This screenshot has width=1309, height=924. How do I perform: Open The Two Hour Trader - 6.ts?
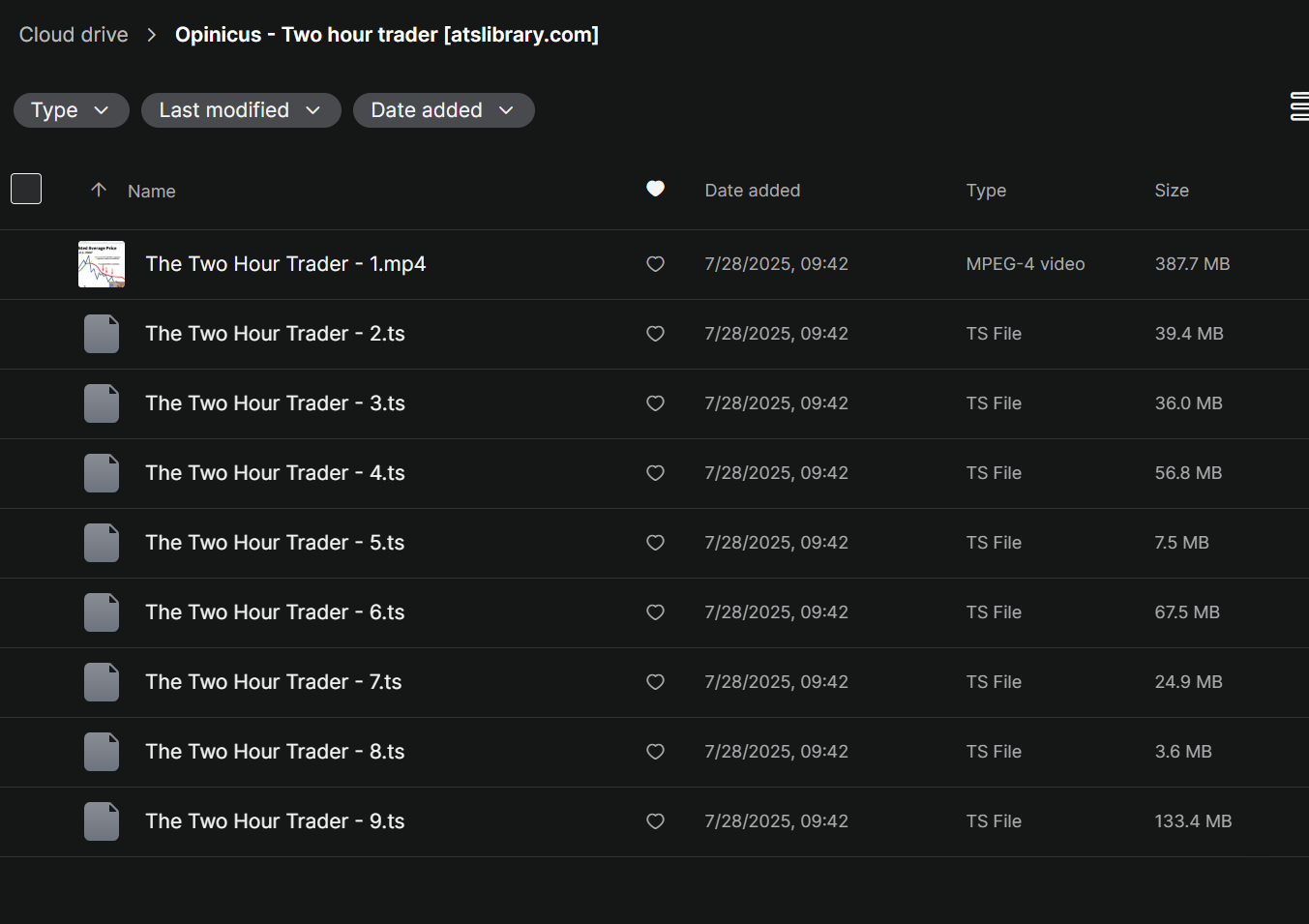pyautogui.click(x=275, y=612)
